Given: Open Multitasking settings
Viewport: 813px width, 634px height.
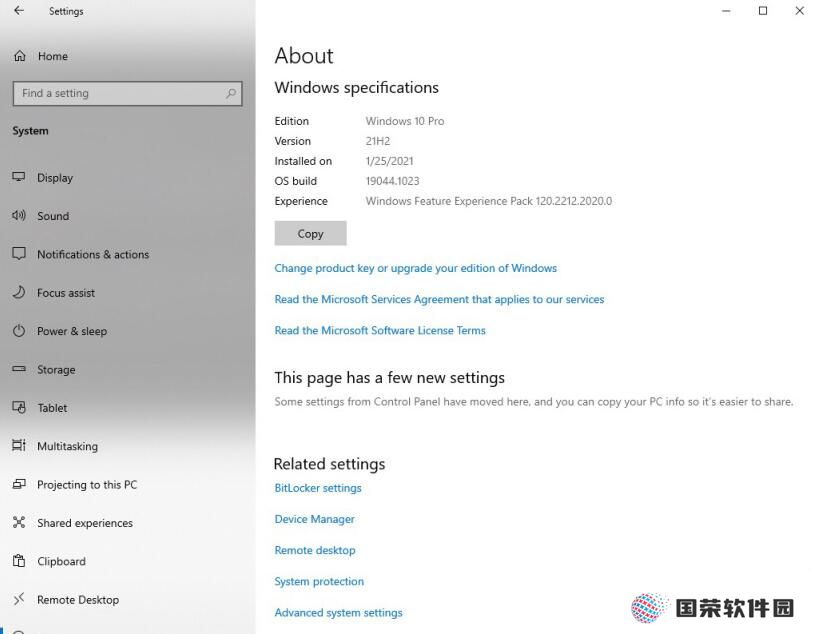Looking at the screenshot, I should (67, 446).
